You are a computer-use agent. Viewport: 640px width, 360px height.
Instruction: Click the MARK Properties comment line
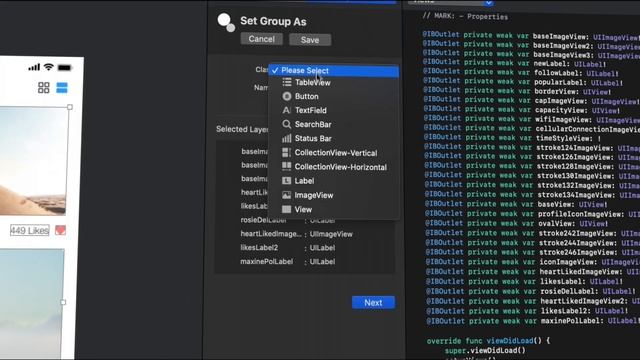point(465,17)
